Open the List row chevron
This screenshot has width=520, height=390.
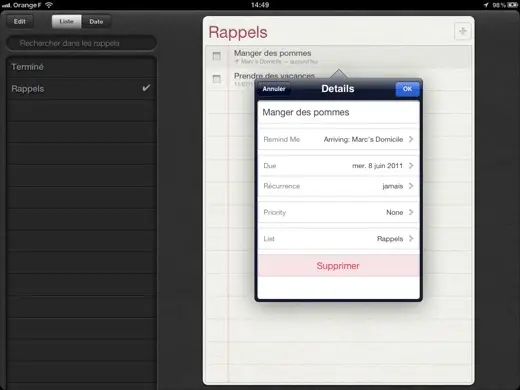click(x=411, y=238)
